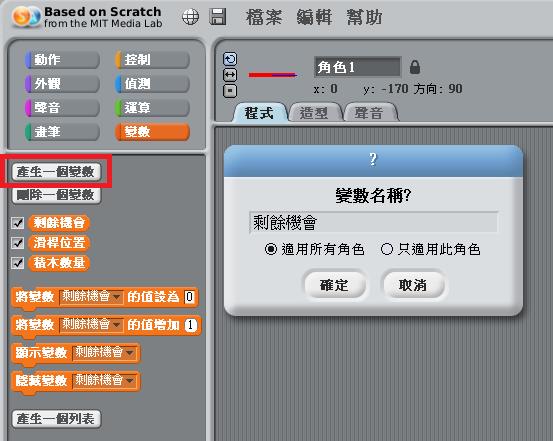Open variable dropdown in 的值增加 block
Image resolution: width=553 pixels, height=441 pixels.
click(x=91, y=325)
